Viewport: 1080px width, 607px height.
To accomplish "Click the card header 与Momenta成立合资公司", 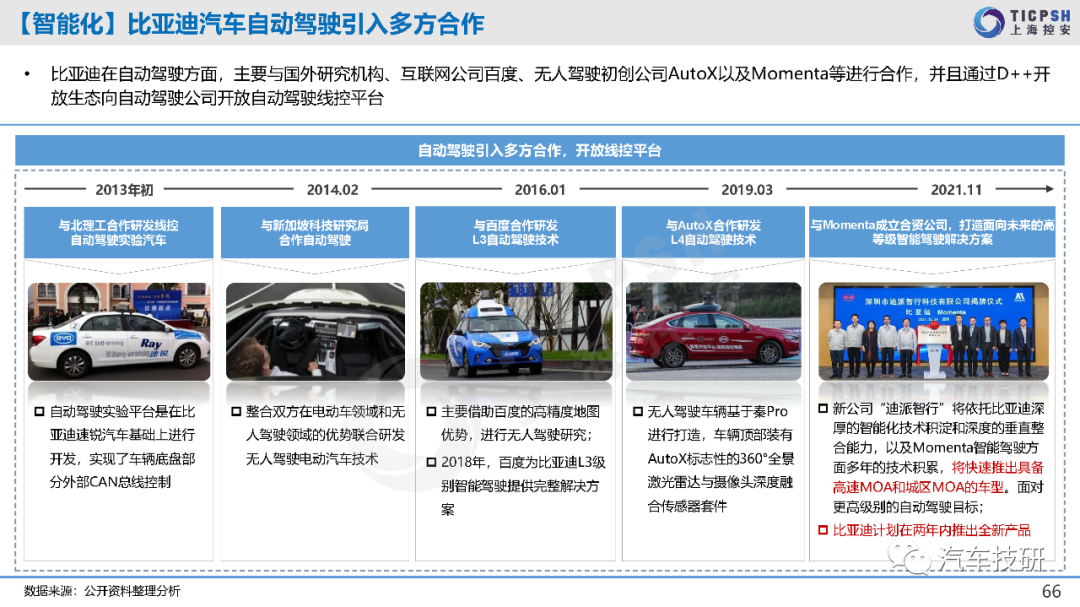I will [x=932, y=232].
